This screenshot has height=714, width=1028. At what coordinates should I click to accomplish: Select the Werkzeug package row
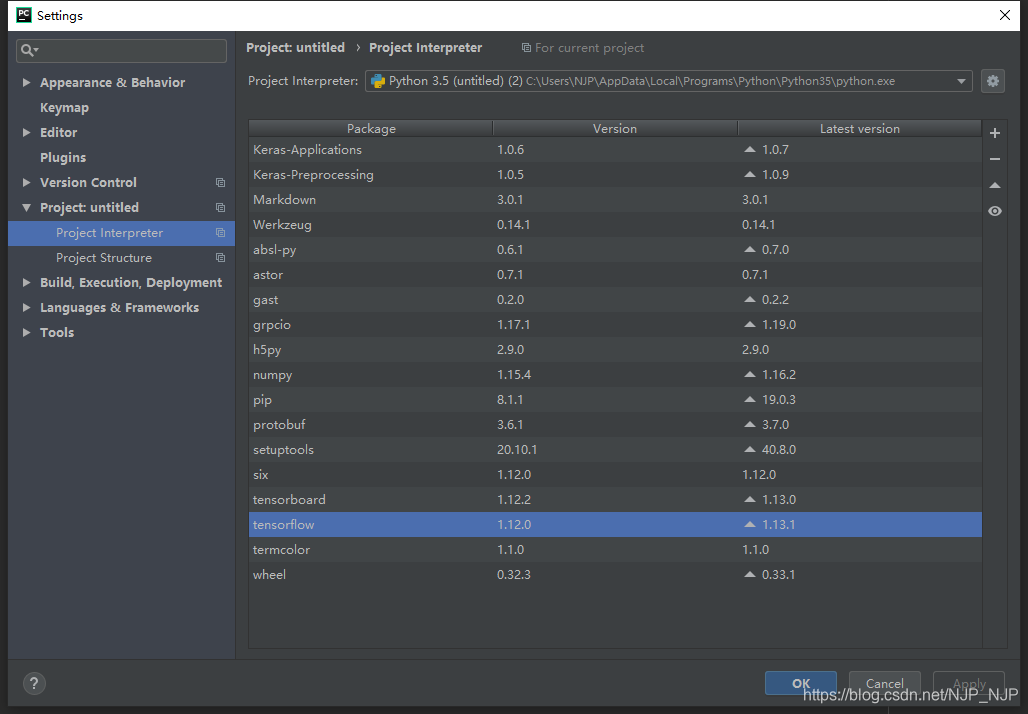coord(615,224)
